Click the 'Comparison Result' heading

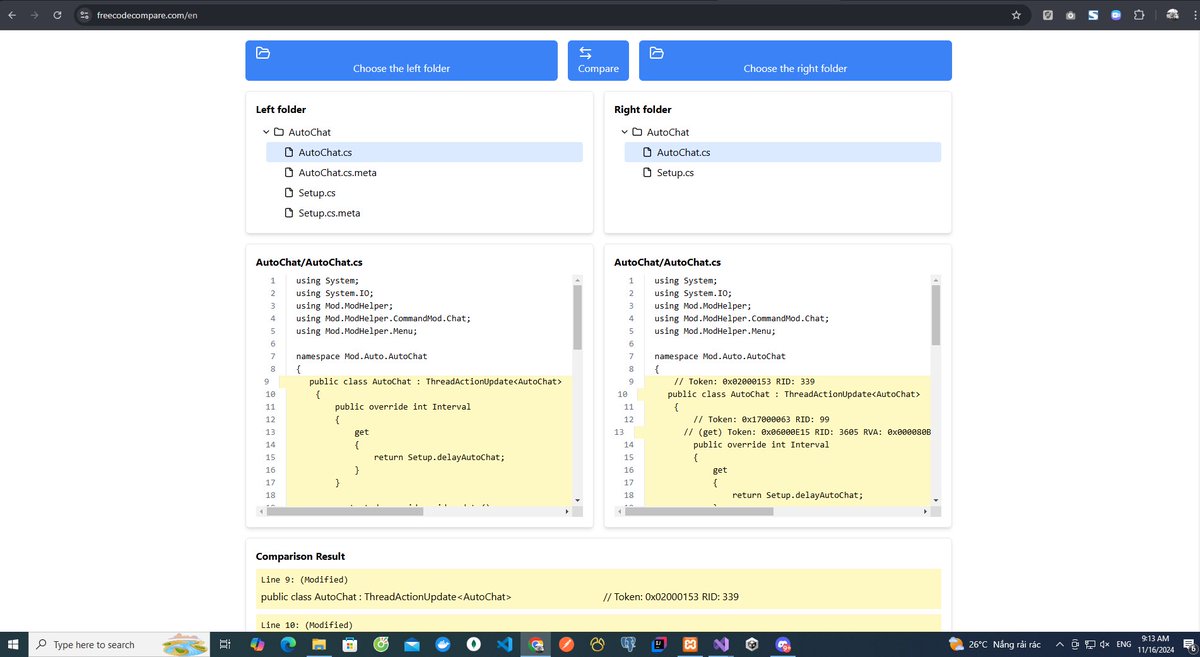click(300, 556)
